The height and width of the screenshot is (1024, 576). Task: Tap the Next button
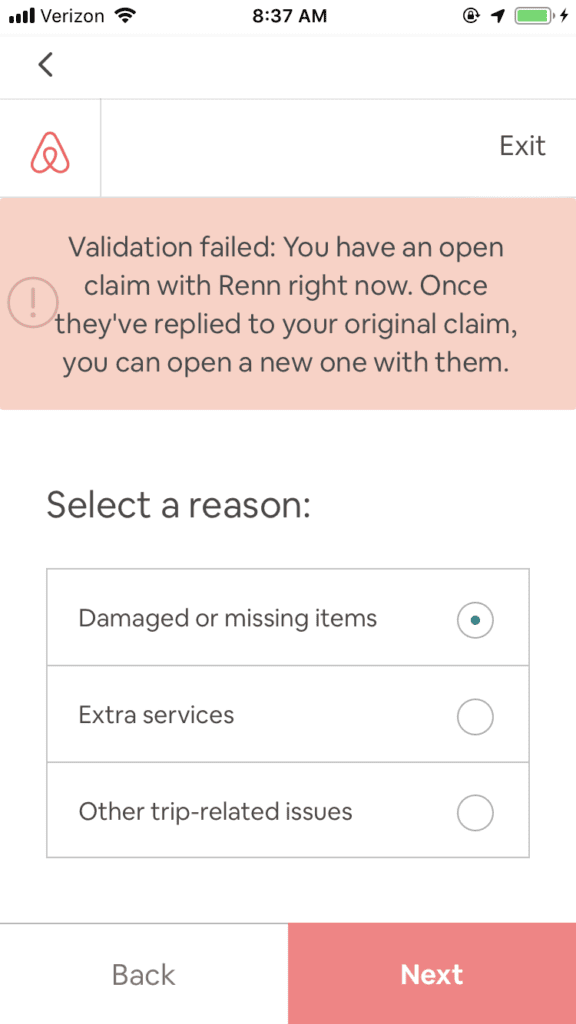point(432,974)
